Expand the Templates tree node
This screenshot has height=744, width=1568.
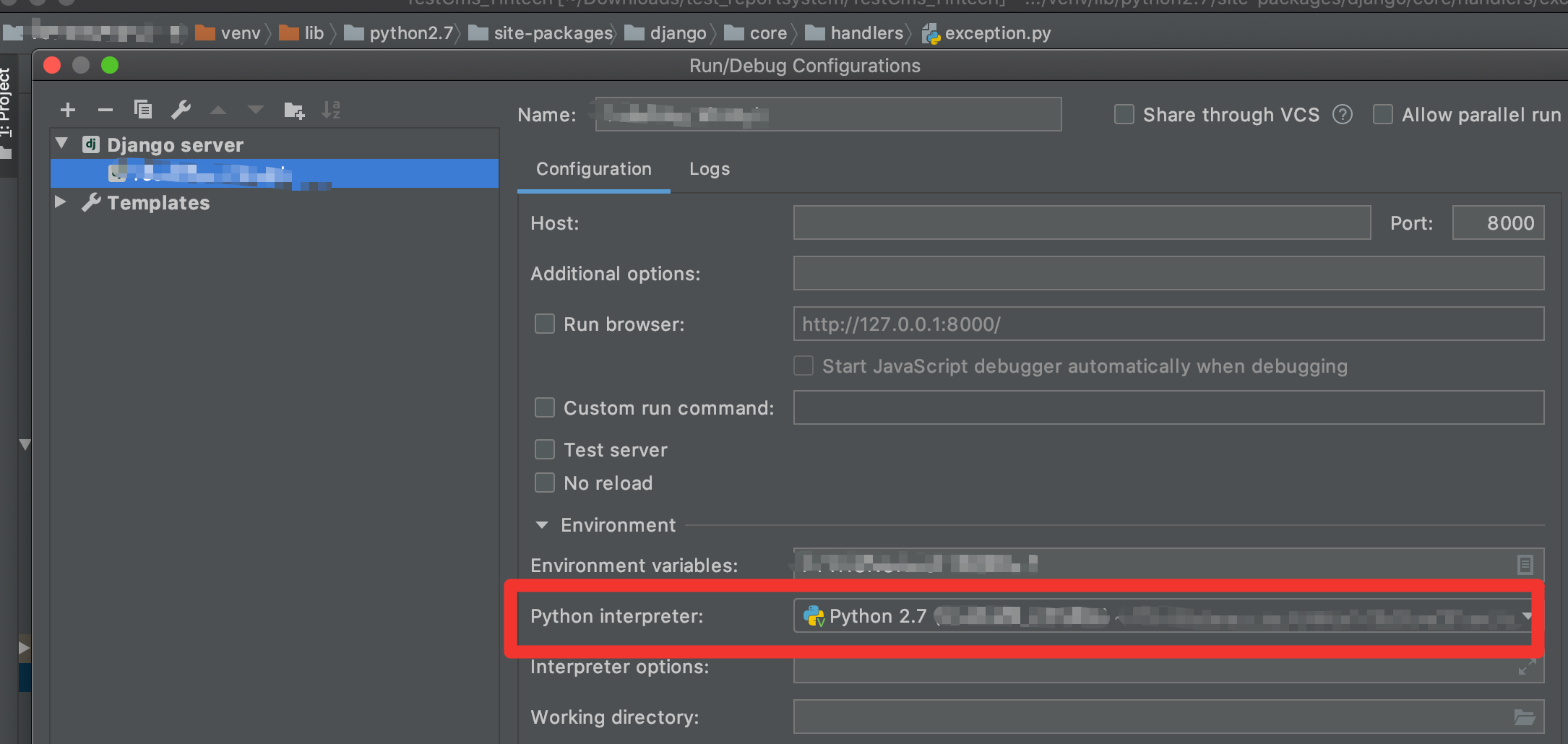pyautogui.click(x=59, y=202)
